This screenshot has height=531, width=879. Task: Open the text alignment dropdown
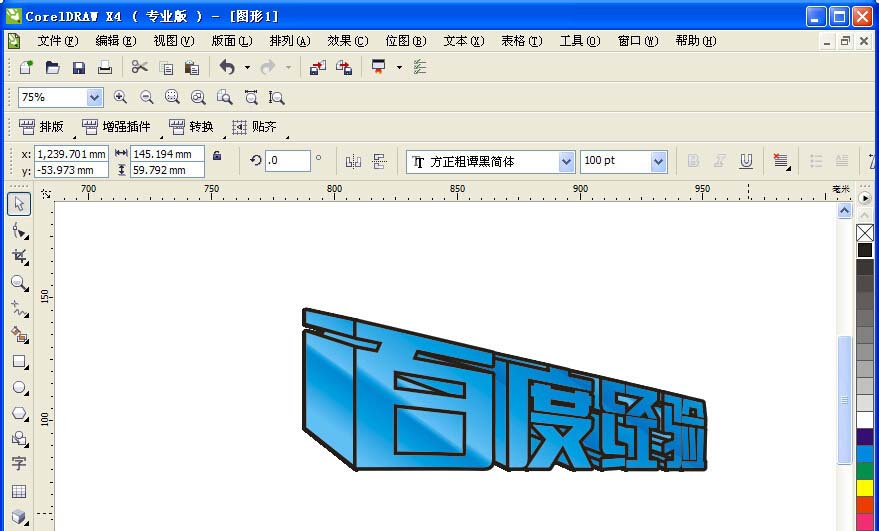[781, 161]
